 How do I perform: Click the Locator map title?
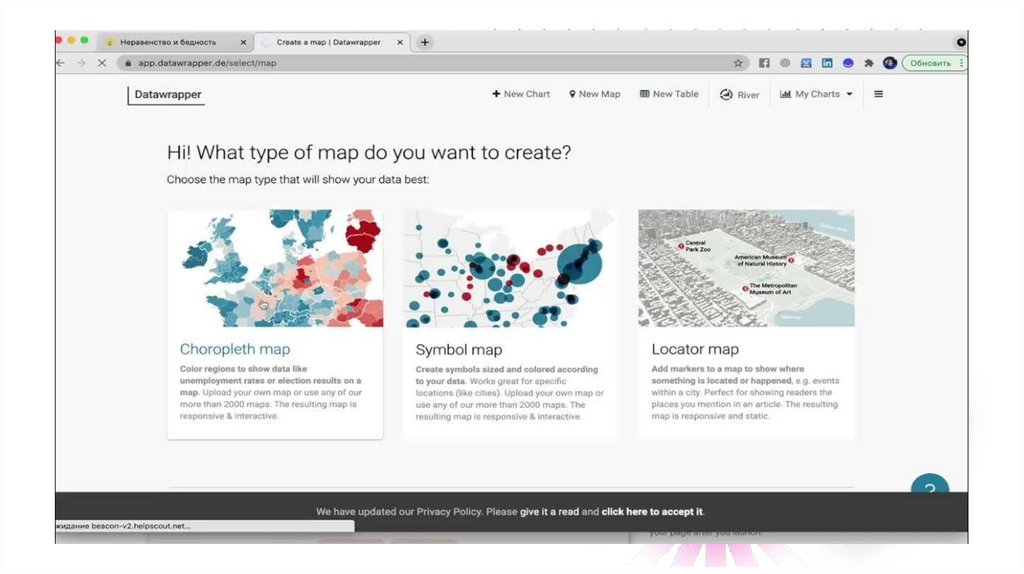point(695,349)
